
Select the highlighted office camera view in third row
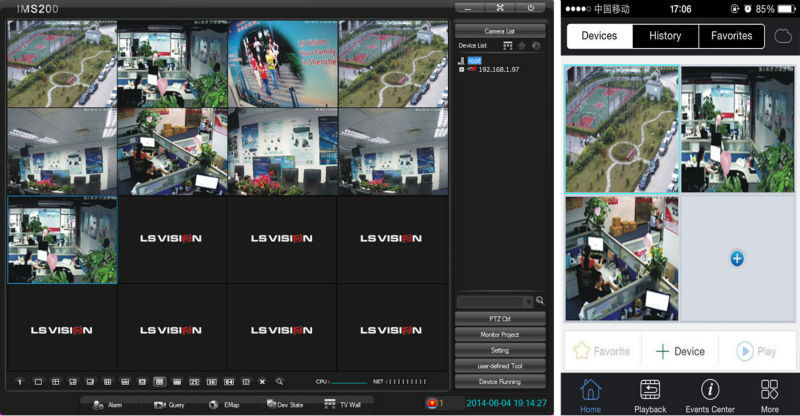click(62, 240)
